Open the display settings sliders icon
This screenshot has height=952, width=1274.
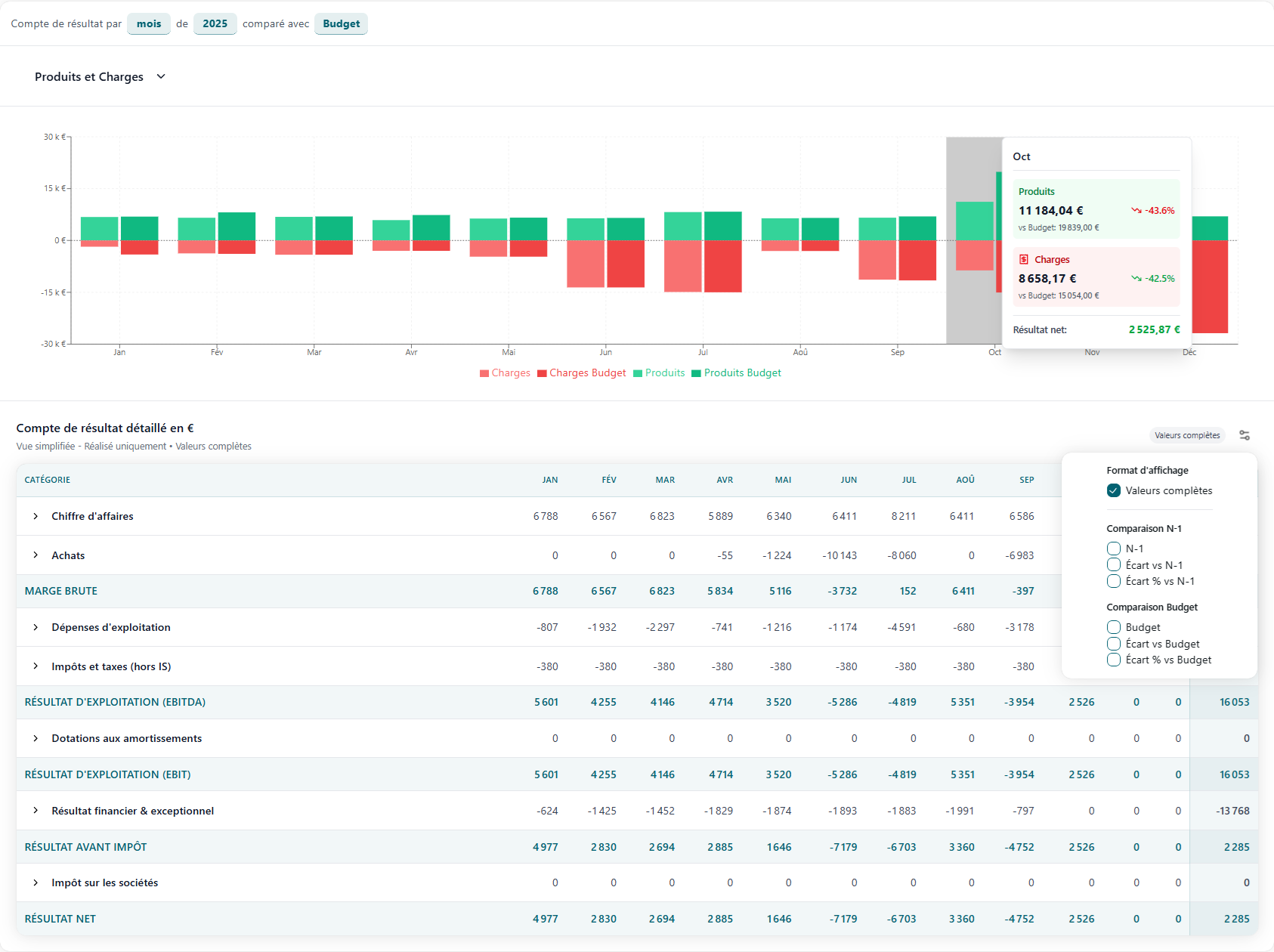tap(1245, 435)
